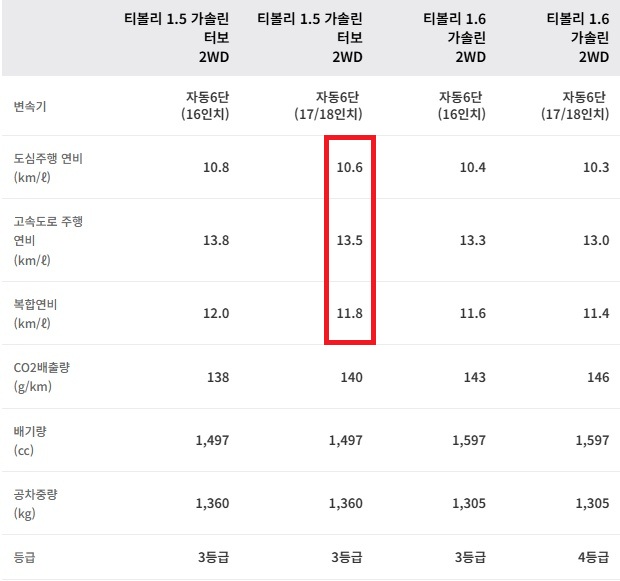Click 1,497 cc in 1.5 터보 17/18인치 column
Screen dimensions: 620x581
click(x=346, y=440)
